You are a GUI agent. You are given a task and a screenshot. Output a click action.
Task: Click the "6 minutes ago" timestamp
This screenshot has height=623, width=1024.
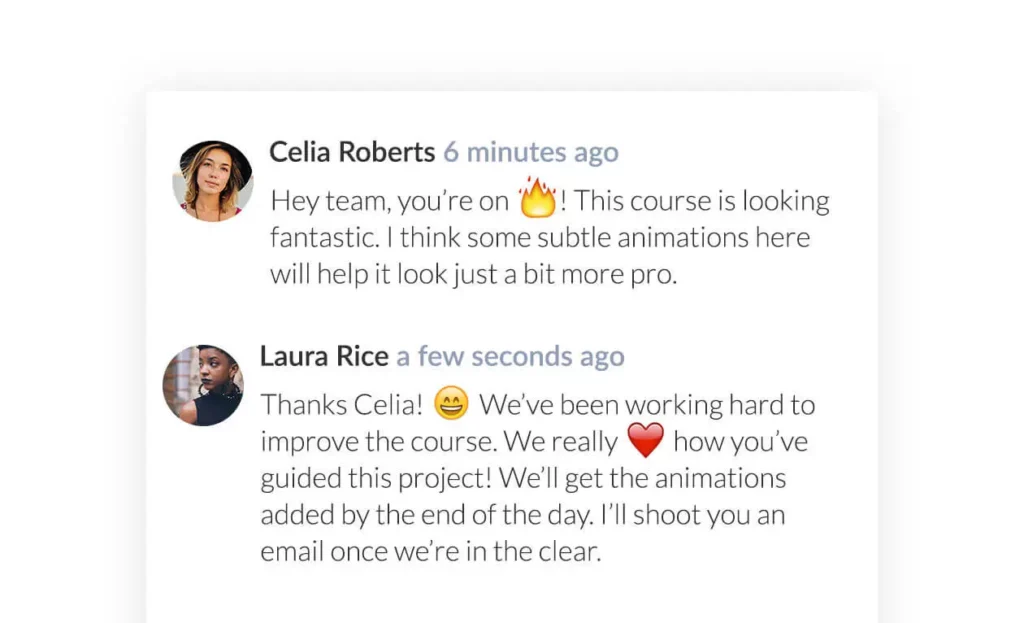(x=531, y=152)
